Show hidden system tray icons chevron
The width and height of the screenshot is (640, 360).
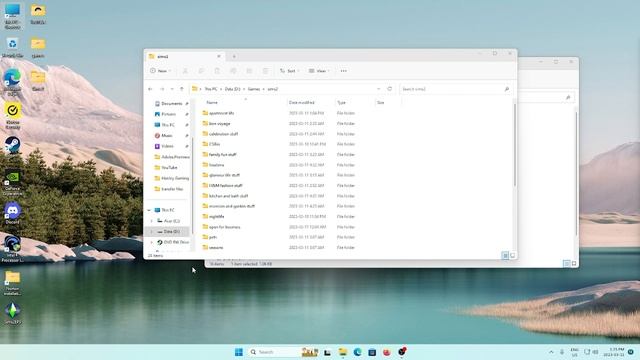(551, 352)
